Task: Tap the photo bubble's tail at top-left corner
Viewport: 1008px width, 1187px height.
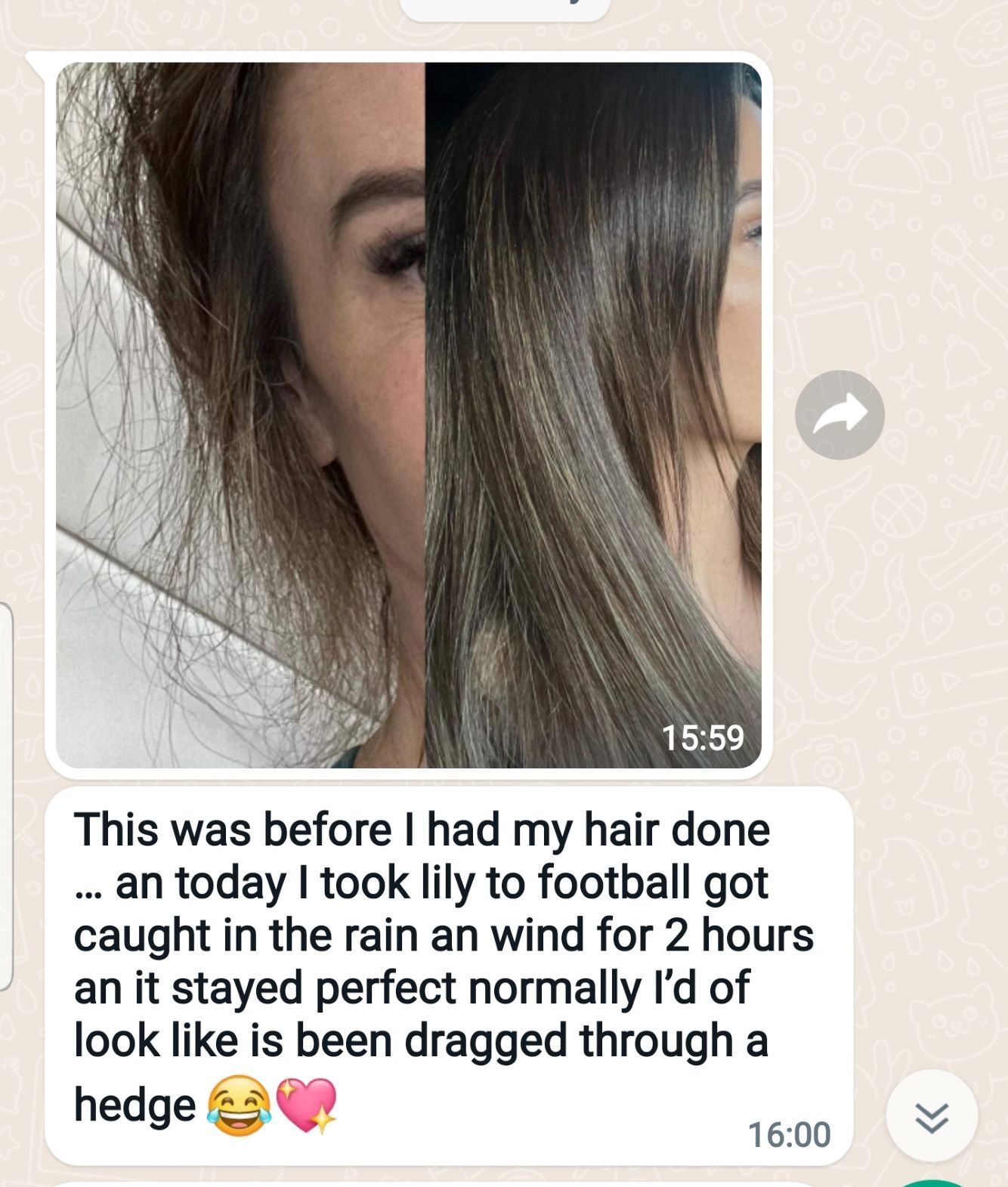Action: (x=36, y=63)
